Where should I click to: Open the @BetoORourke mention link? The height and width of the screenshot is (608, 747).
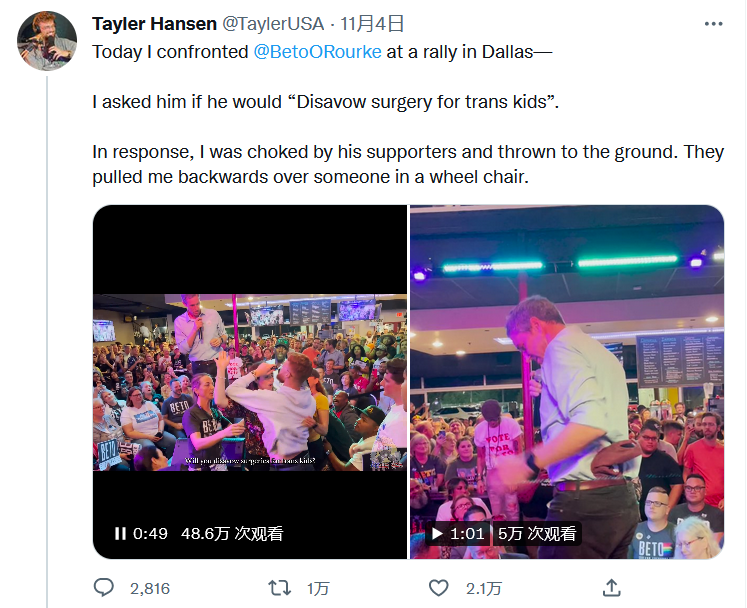coord(318,52)
